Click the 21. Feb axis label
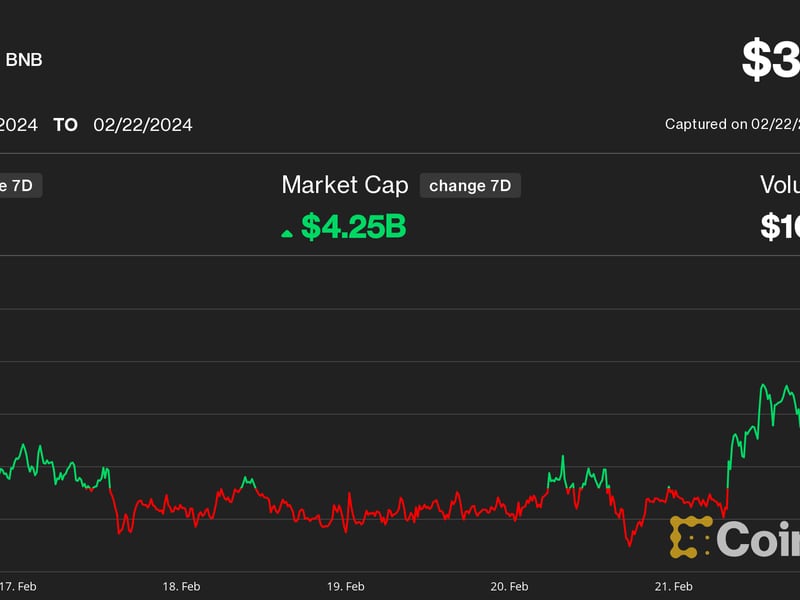Image resolution: width=800 pixels, height=600 pixels. tap(673, 586)
